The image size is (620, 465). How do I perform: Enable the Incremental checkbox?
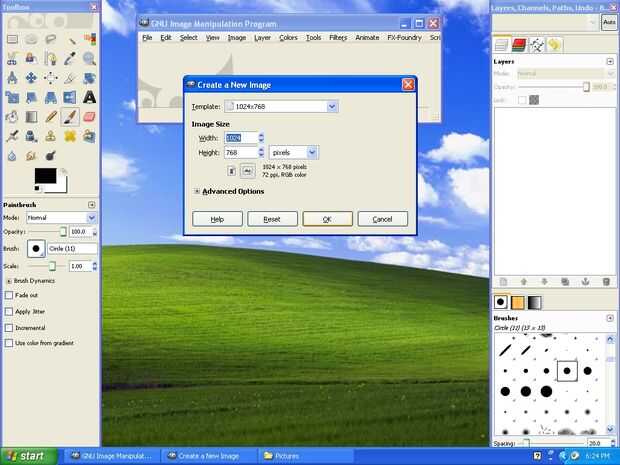pyautogui.click(x=9, y=328)
